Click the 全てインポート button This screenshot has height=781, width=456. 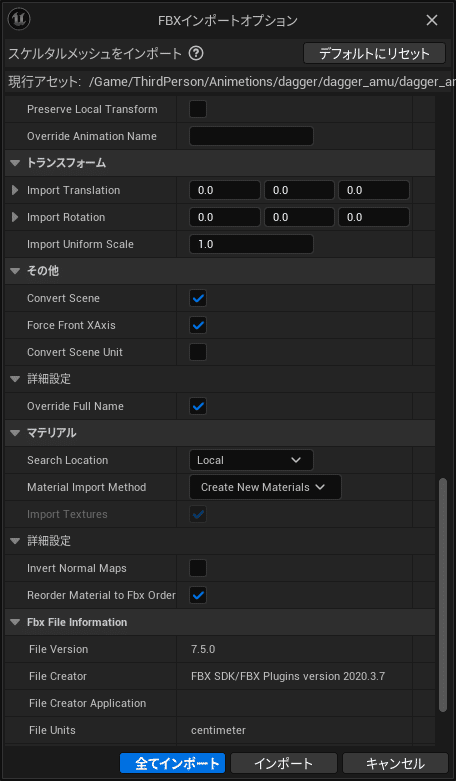(173, 763)
